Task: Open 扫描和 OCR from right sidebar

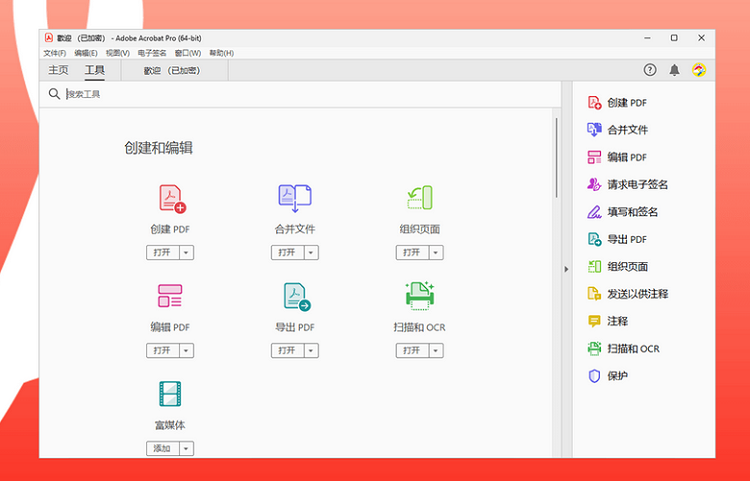Action: click(x=623, y=349)
